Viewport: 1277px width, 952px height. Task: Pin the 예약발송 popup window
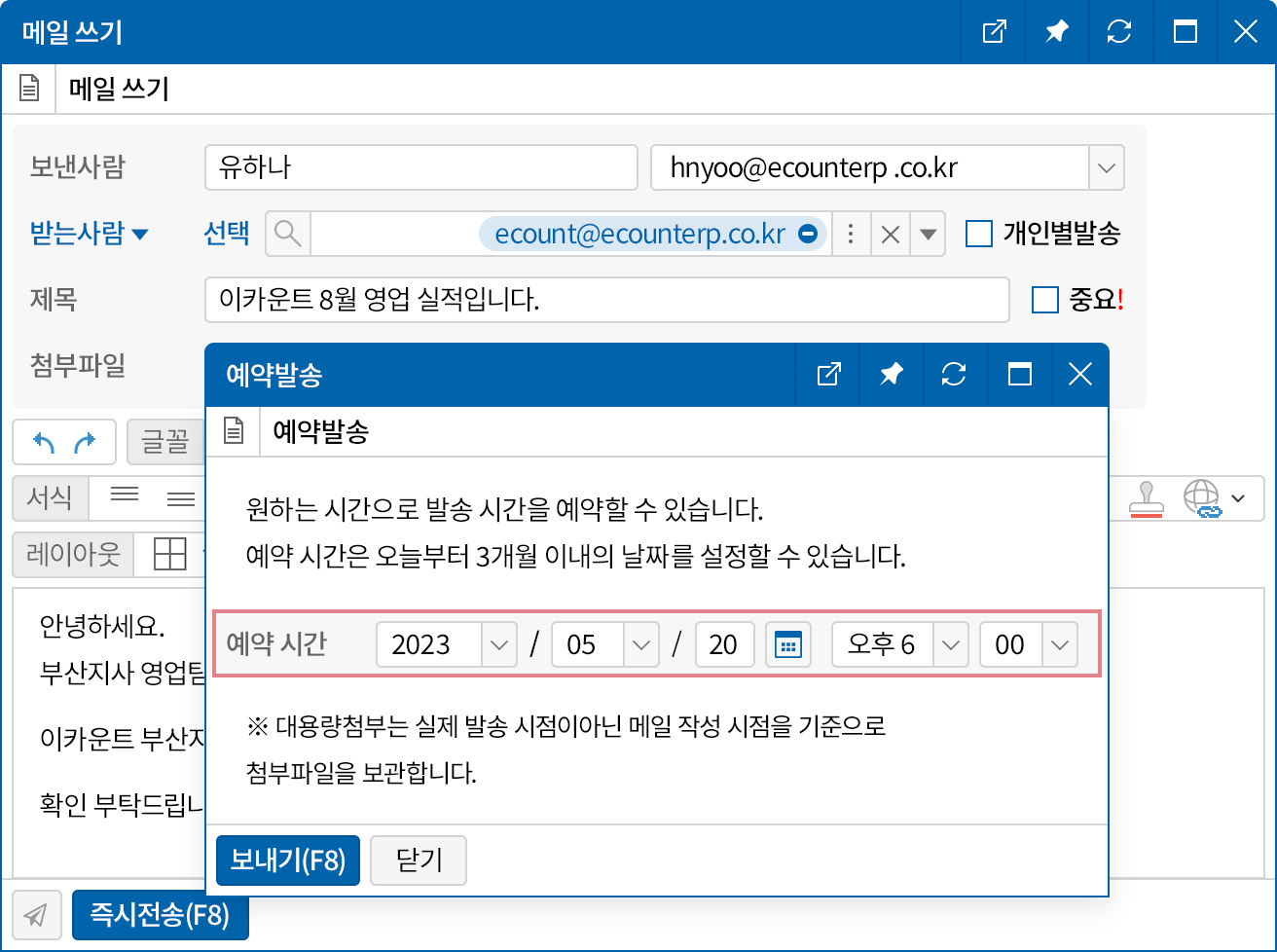(x=891, y=374)
